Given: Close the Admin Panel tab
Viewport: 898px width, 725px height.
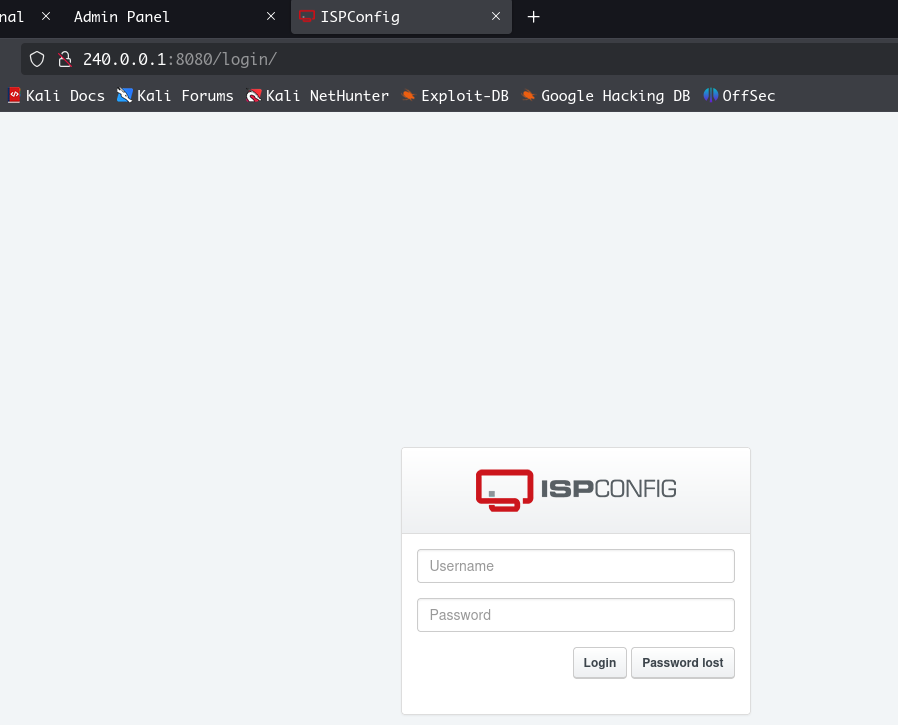Looking at the screenshot, I should (x=271, y=17).
